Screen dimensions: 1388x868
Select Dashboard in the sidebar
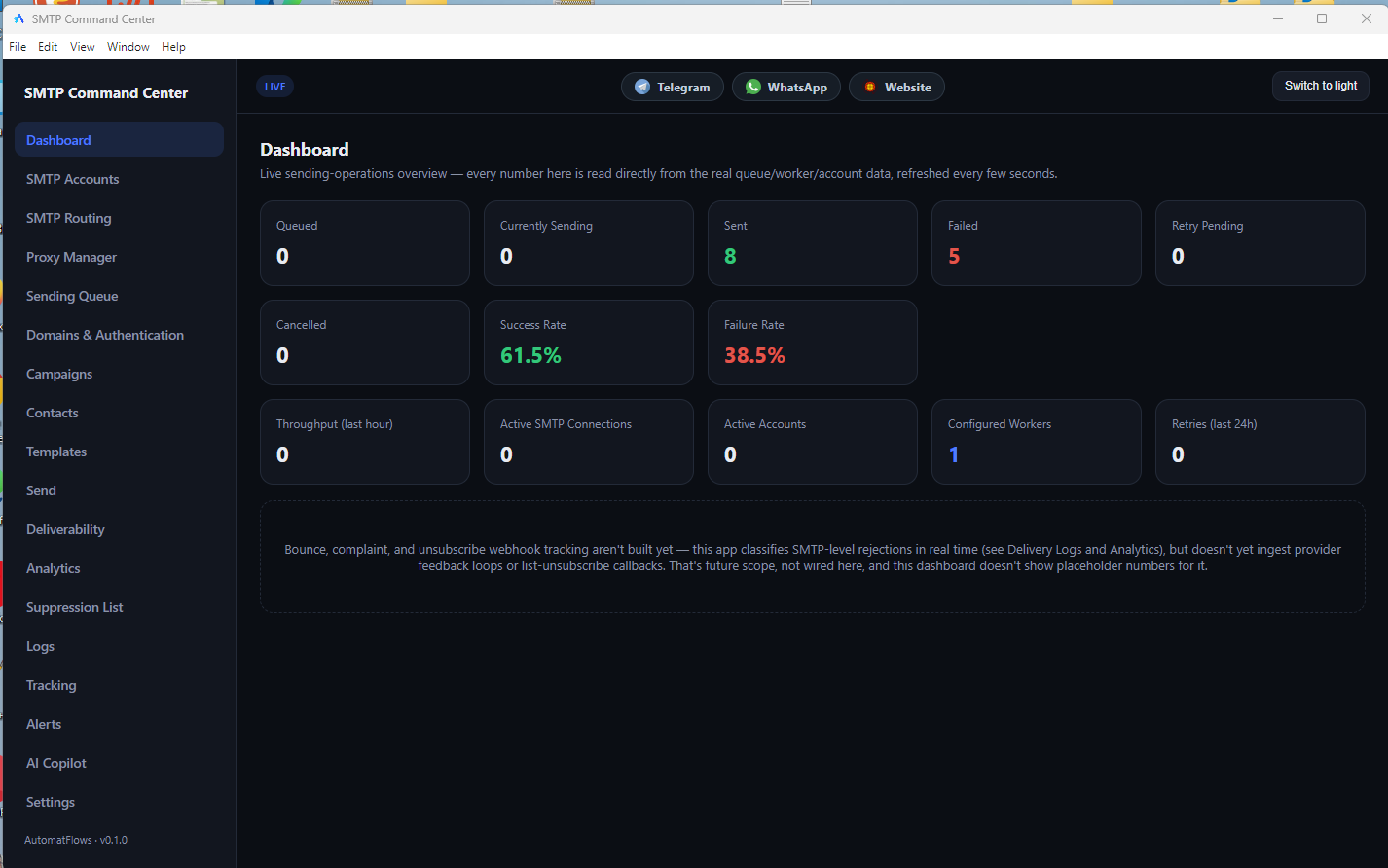tap(119, 139)
